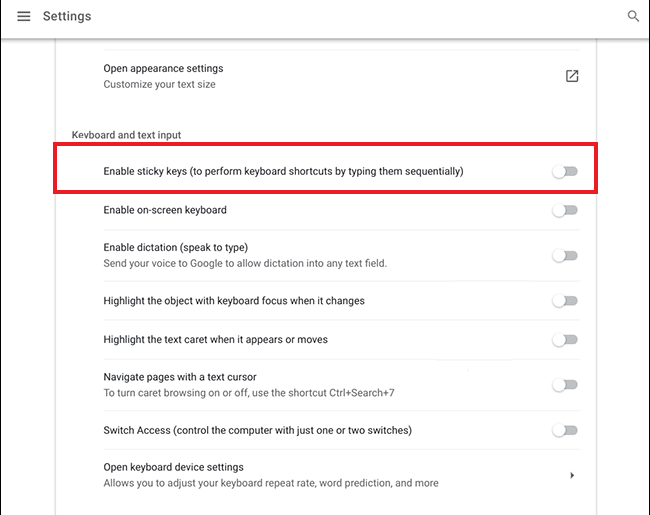Open the 'Open appearance settings' row
This screenshot has height=515, width=650.
click(341, 76)
